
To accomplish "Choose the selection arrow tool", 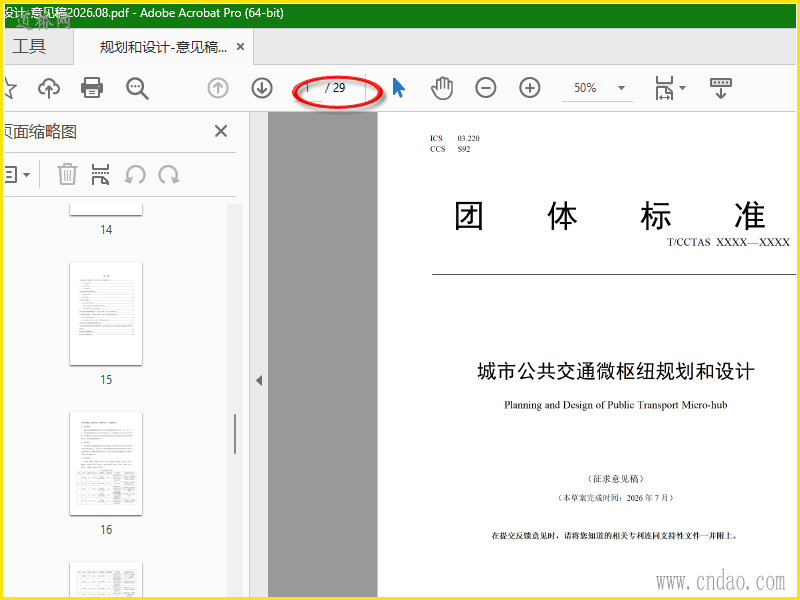I will coord(399,88).
